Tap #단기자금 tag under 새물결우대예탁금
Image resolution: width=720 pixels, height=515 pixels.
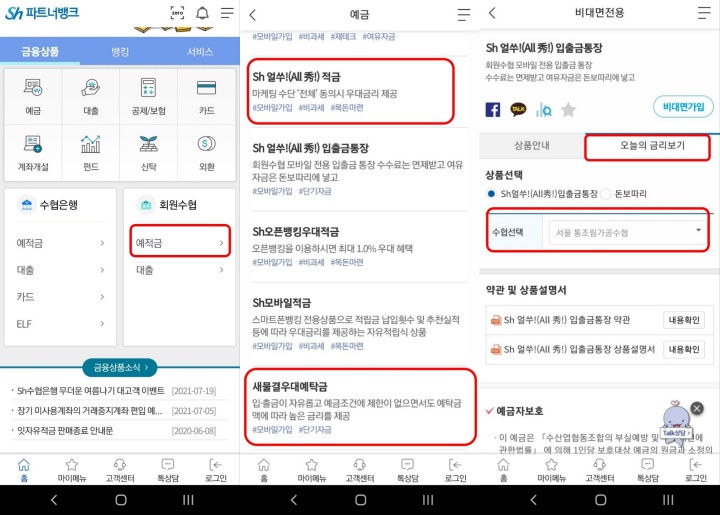[x=315, y=430]
